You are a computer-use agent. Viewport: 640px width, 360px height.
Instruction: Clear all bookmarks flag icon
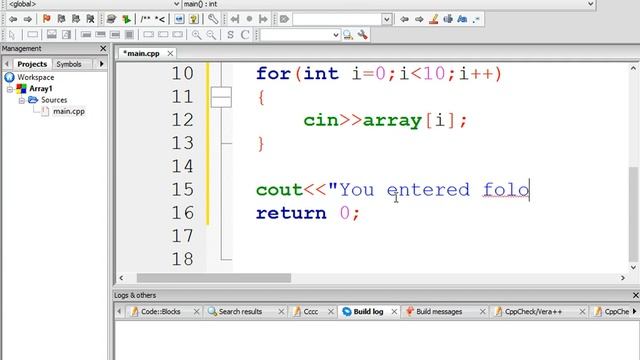tap(90, 19)
